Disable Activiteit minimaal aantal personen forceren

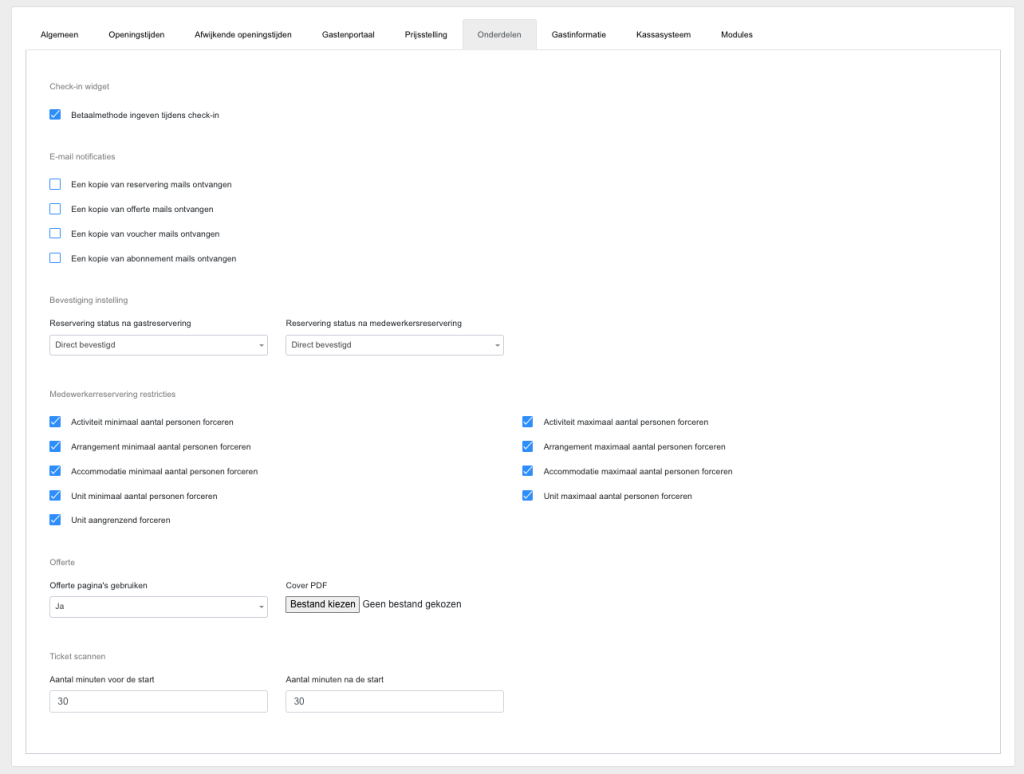pos(55,422)
